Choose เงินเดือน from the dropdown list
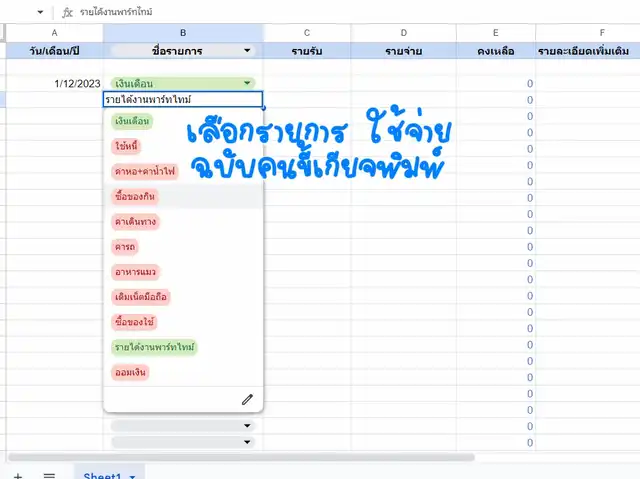 132,121
